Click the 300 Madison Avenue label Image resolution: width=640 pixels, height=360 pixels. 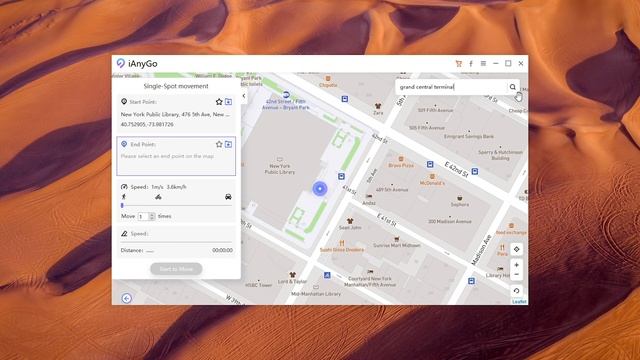(450, 221)
